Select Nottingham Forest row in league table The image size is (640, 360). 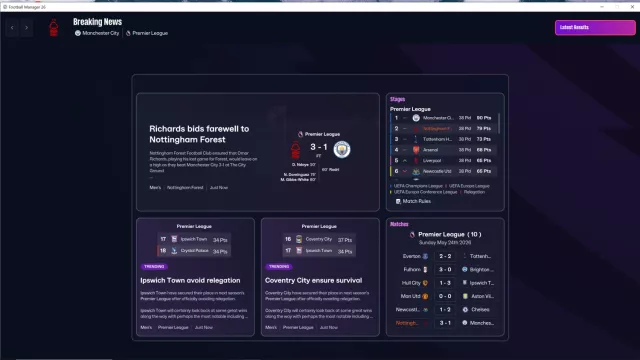click(x=443, y=129)
